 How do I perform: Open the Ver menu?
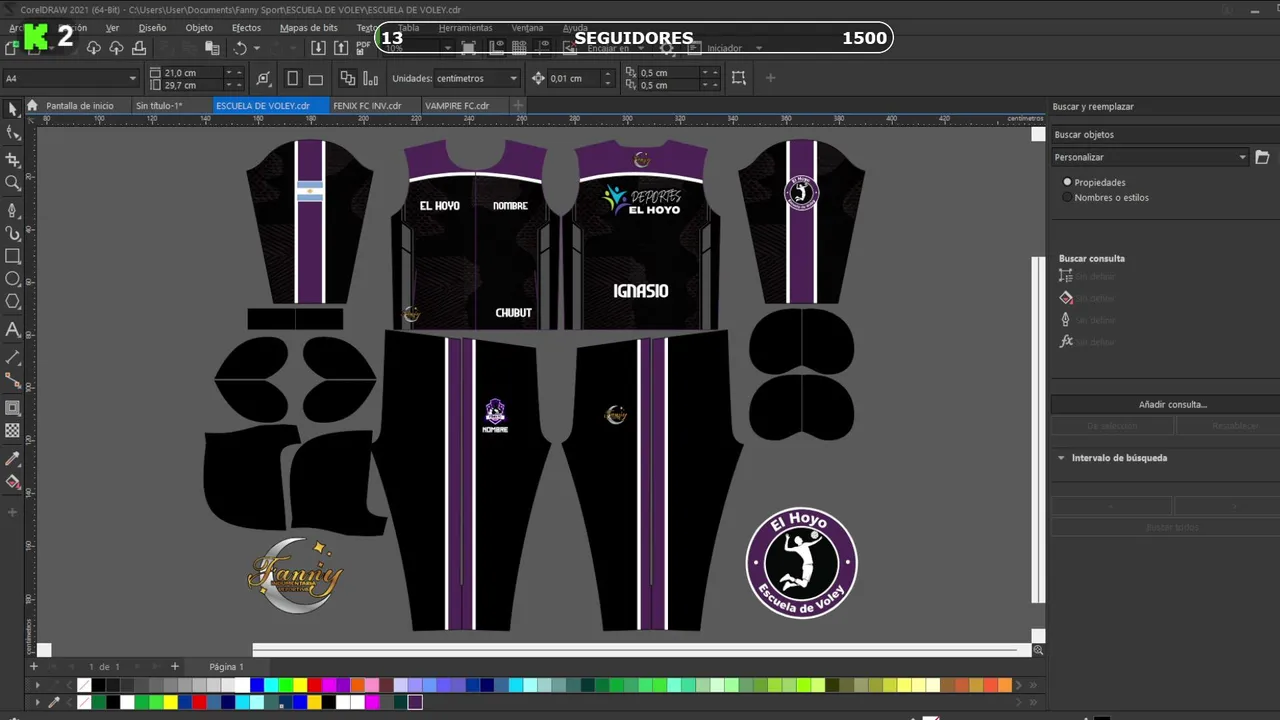(x=112, y=28)
